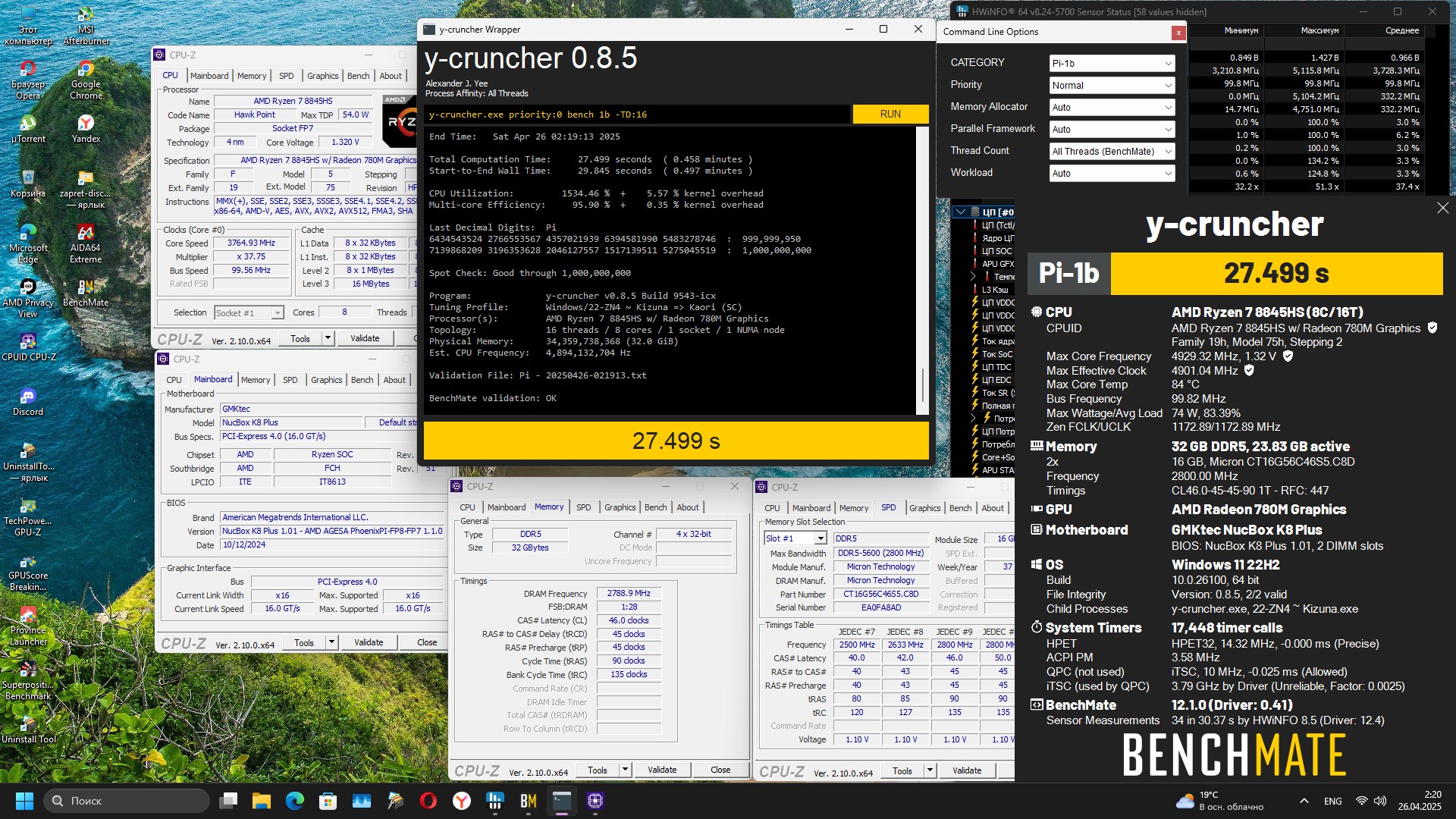1456x819 pixels.
Task: Open the Bench tab in CPU-Z Memory window
Action: coord(655,507)
